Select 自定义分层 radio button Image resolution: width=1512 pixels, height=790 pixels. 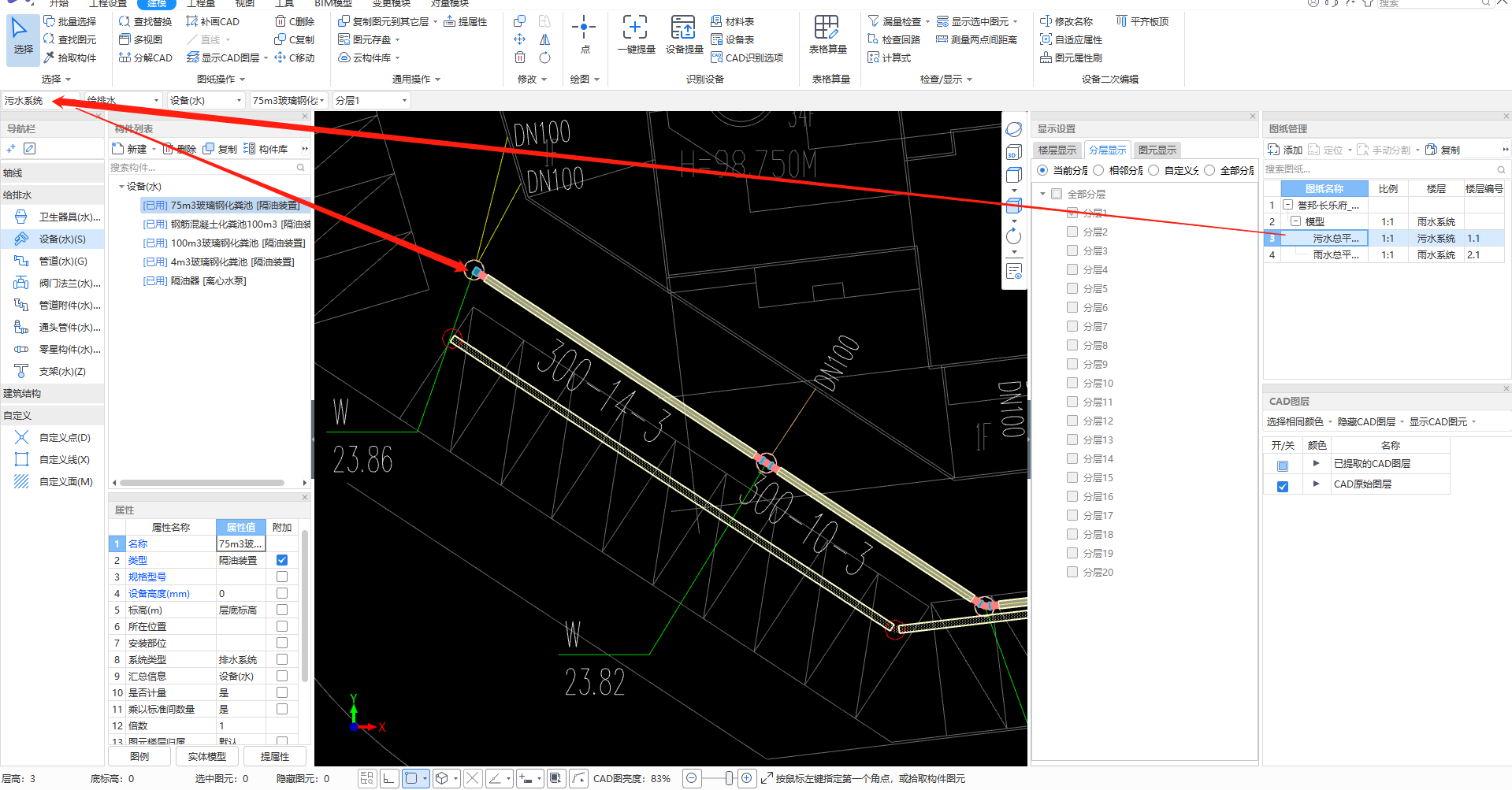pyautogui.click(x=1154, y=170)
